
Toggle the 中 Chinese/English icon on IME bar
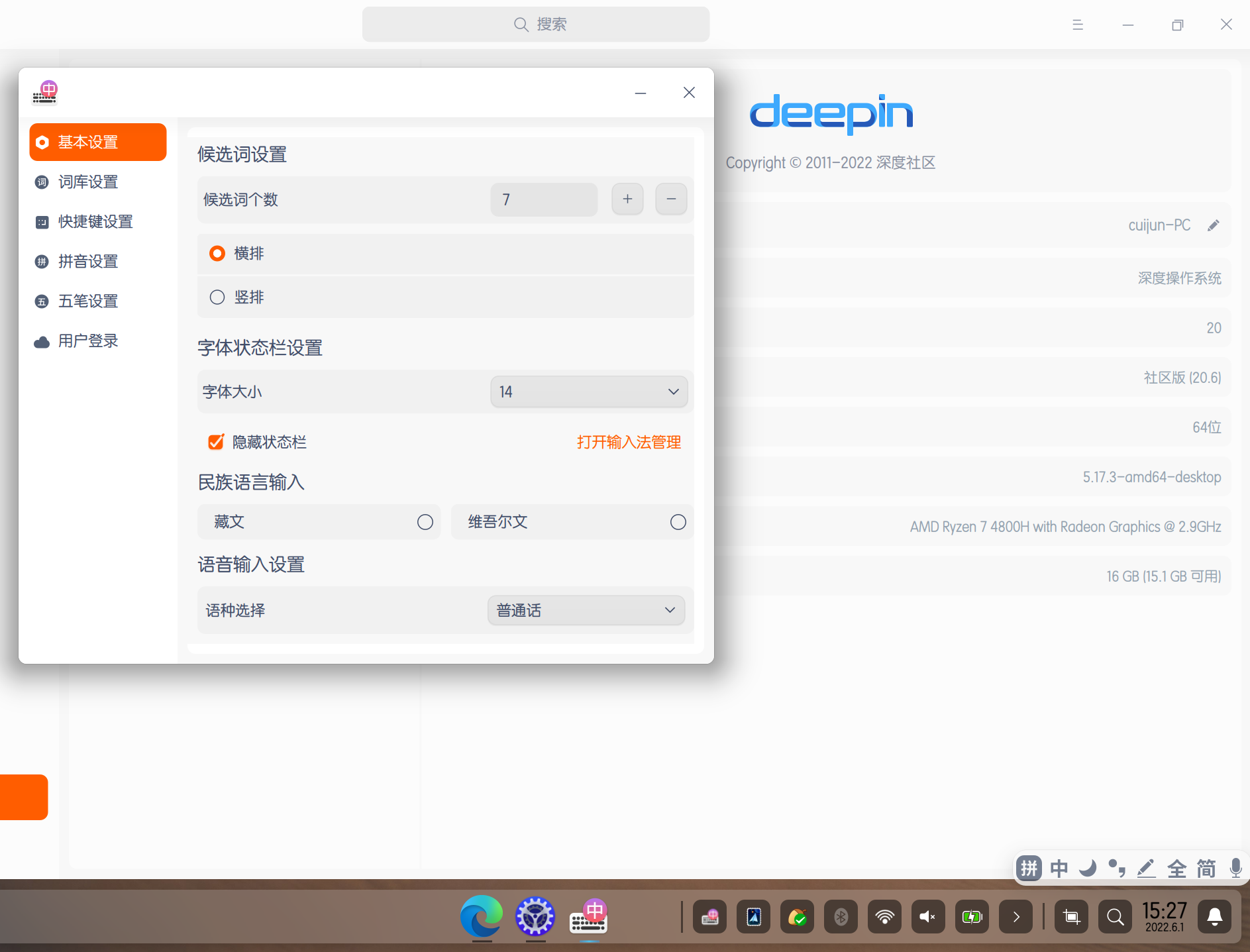[x=1059, y=868]
